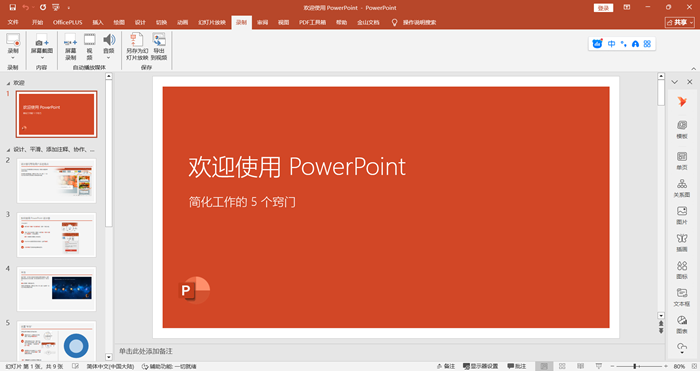Toggle the 备注 (Notes) status bar button
This screenshot has width=700, height=371.
446,366
